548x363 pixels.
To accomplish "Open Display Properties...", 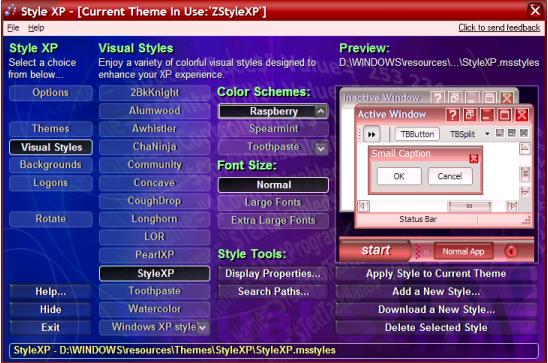I will [x=273, y=274].
